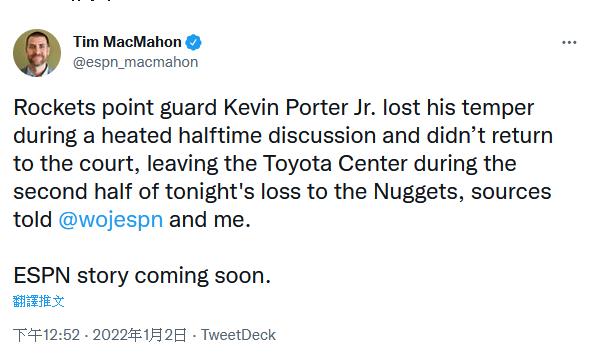Open the @espn_macmahon handle
The width and height of the screenshot is (594, 360).
(136, 62)
